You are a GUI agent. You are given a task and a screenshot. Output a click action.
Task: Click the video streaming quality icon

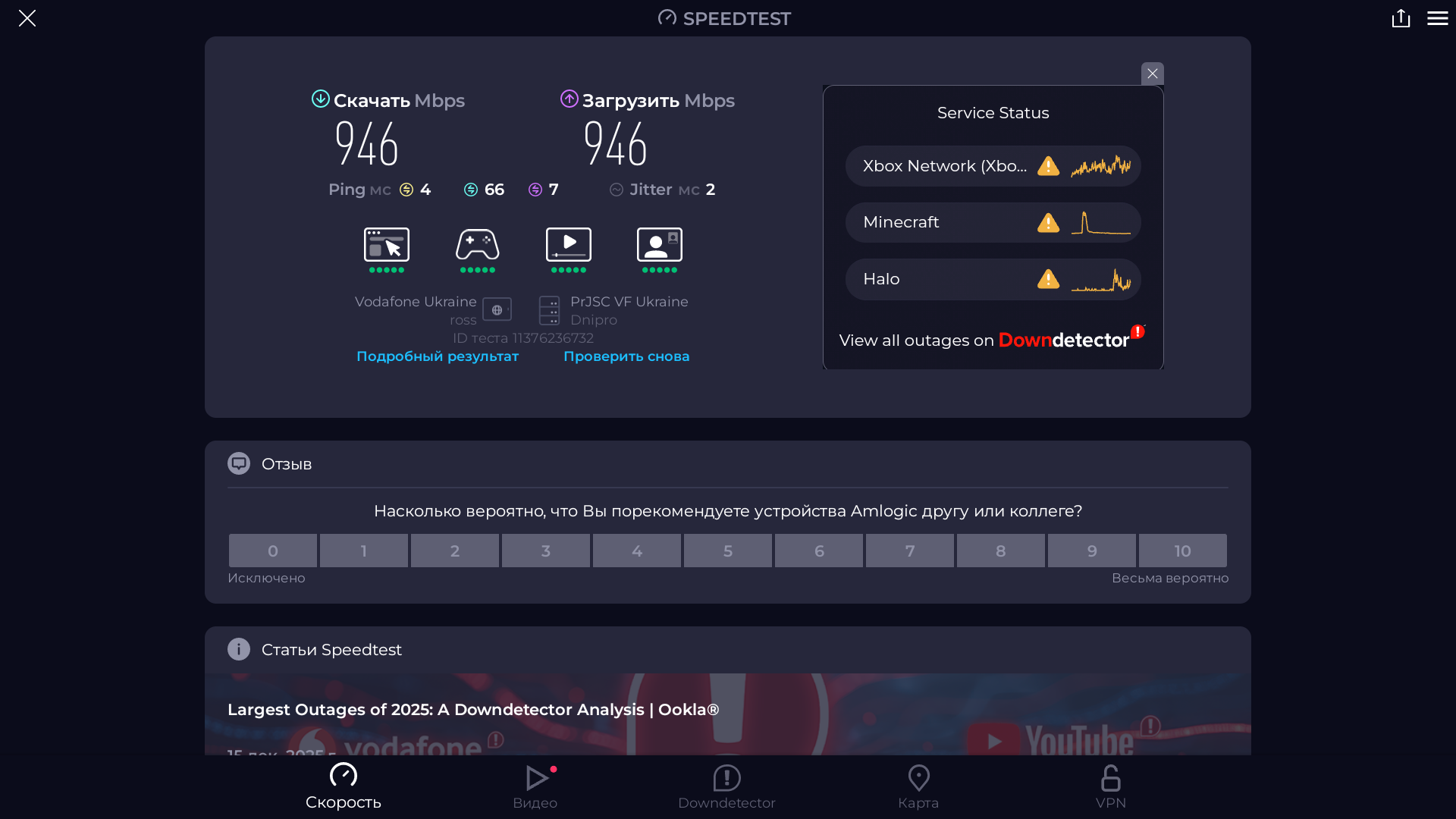pyautogui.click(x=568, y=245)
